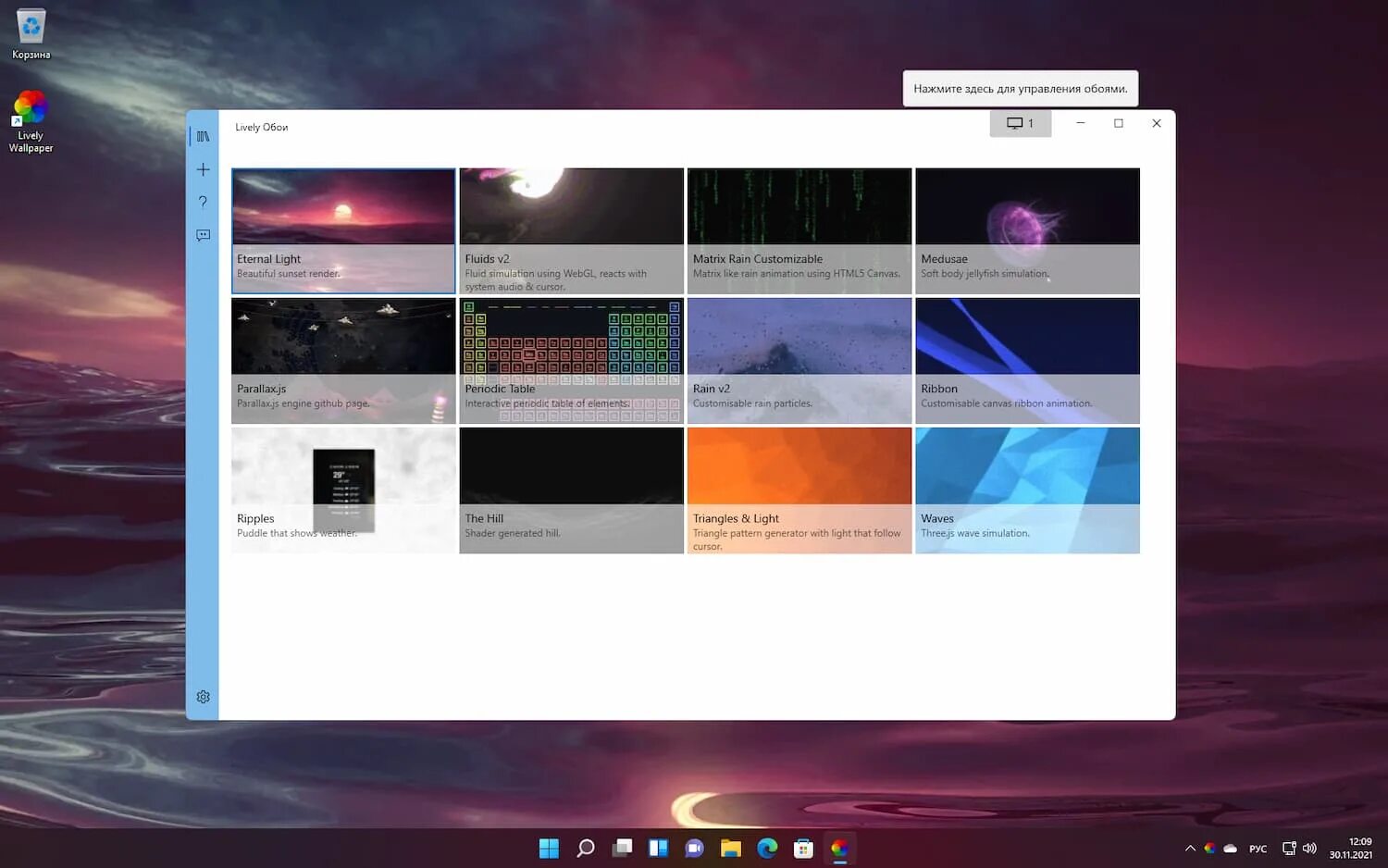This screenshot has height=868, width=1388.
Task: Expand the hidden tray icons chevron
Action: (x=1190, y=849)
